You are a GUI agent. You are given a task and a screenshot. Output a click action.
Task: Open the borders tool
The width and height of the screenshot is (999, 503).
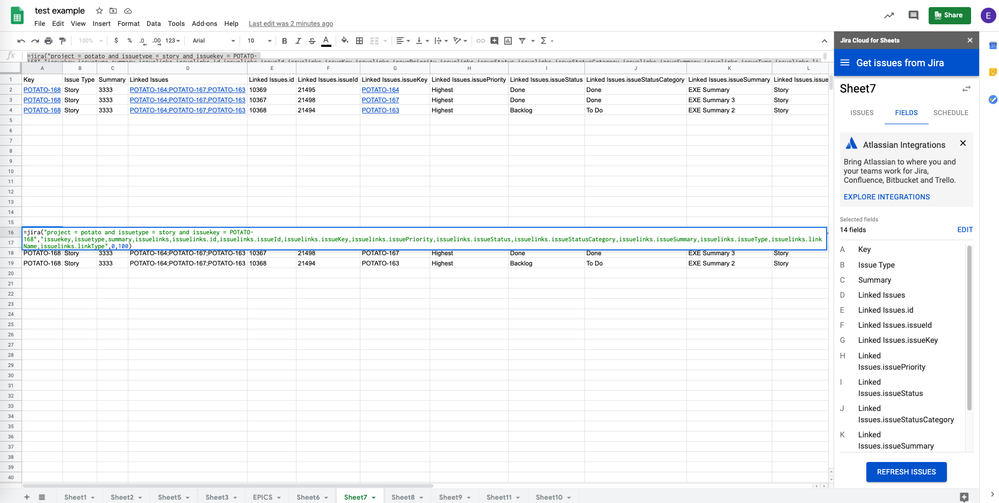[x=359, y=41]
